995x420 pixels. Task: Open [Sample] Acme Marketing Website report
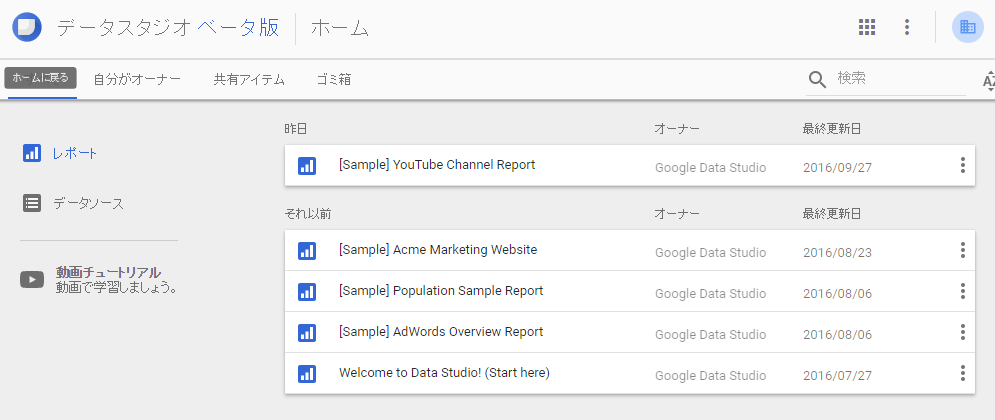tap(438, 250)
